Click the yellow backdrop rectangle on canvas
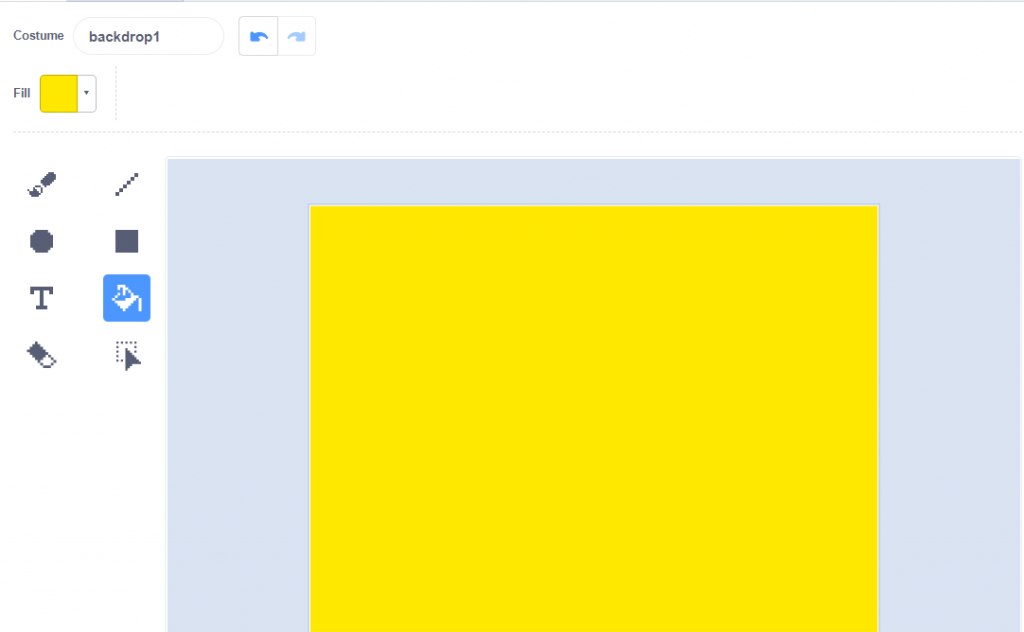Screen dimensions: 1024x632 [x=593, y=420]
